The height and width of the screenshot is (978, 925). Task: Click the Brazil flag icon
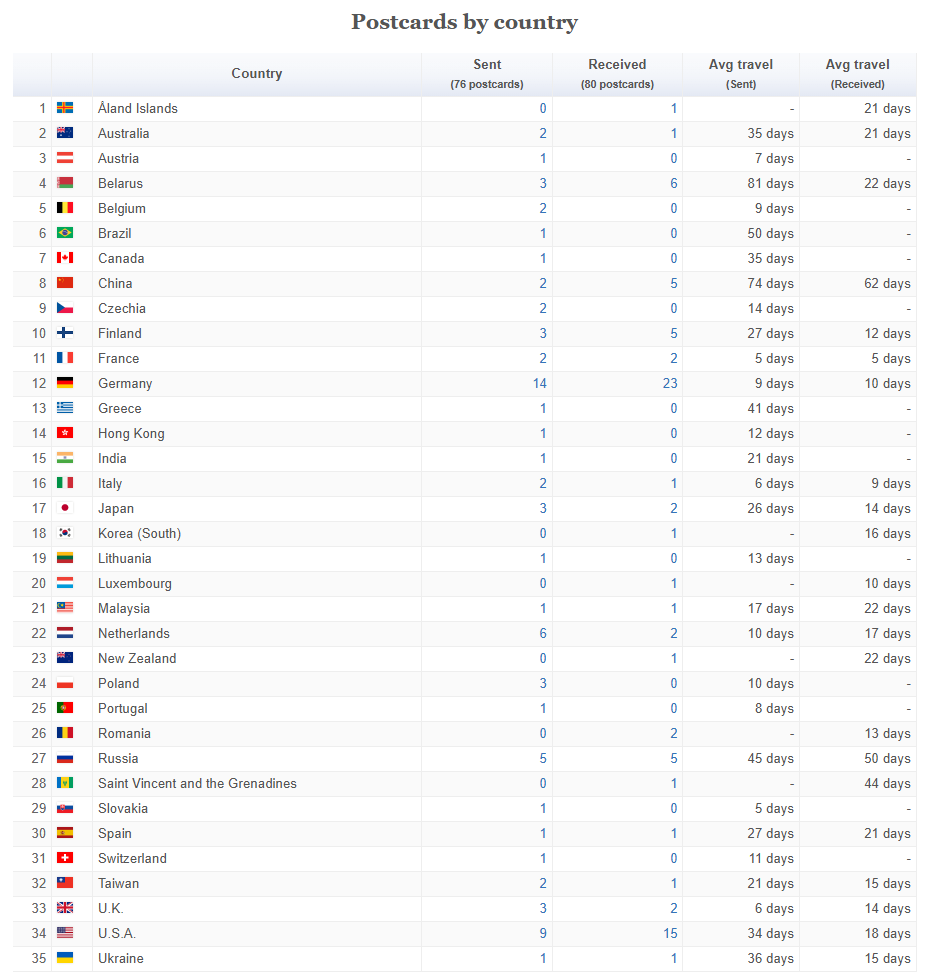point(65,233)
